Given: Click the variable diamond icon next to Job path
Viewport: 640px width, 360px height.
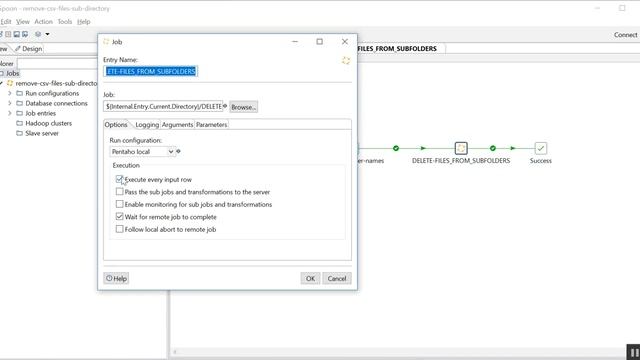Looking at the screenshot, I should (225, 106).
